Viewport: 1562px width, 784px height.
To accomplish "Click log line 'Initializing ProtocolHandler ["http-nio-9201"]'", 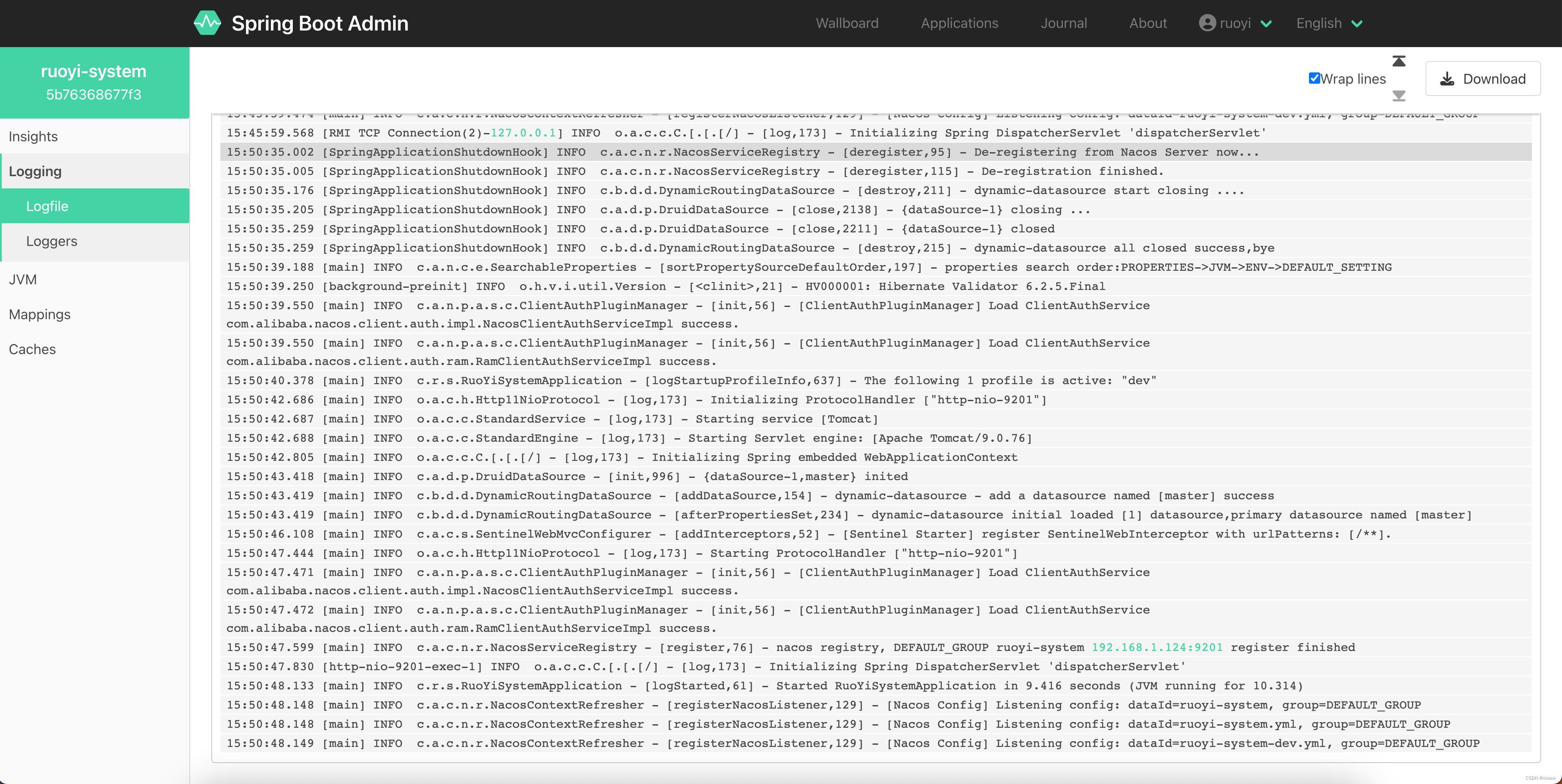I will pos(876,400).
